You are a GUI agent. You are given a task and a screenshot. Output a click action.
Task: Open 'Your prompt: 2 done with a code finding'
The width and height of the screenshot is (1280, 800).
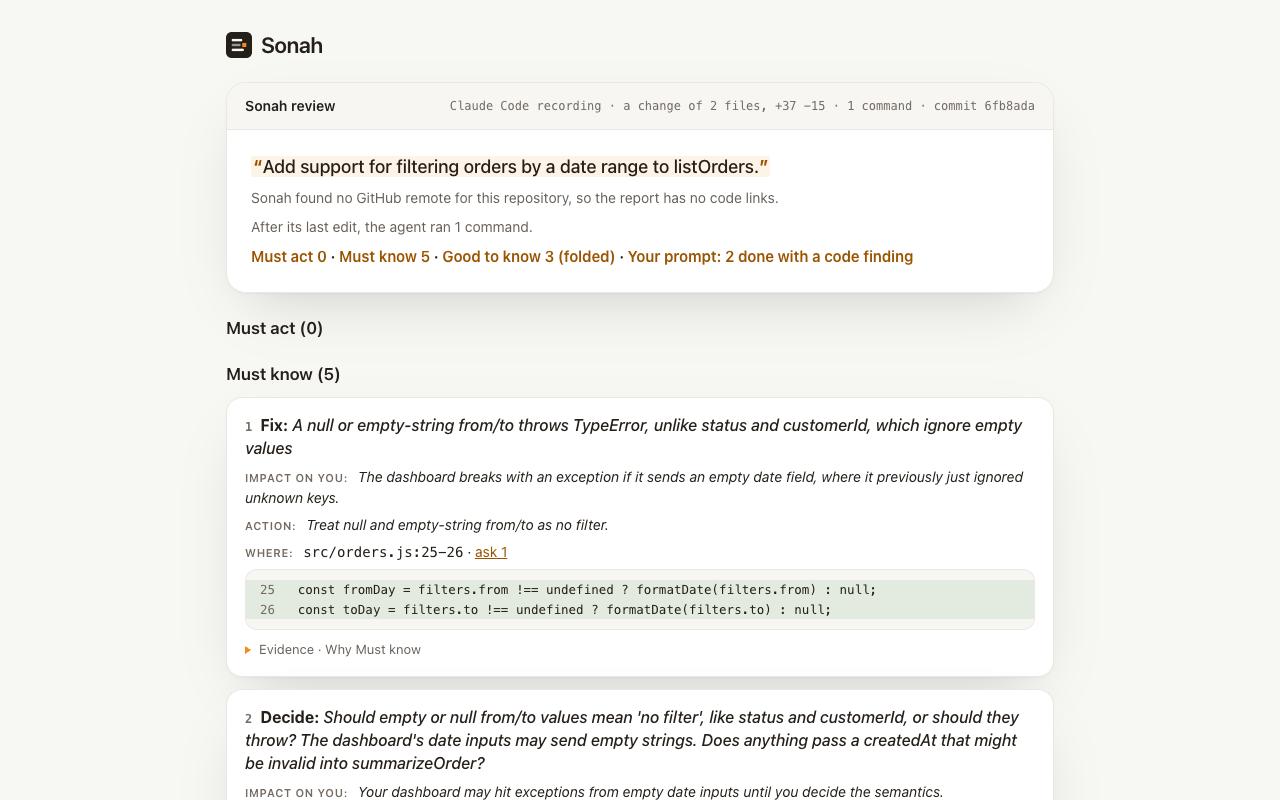pyautogui.click(x=770, y=257)
